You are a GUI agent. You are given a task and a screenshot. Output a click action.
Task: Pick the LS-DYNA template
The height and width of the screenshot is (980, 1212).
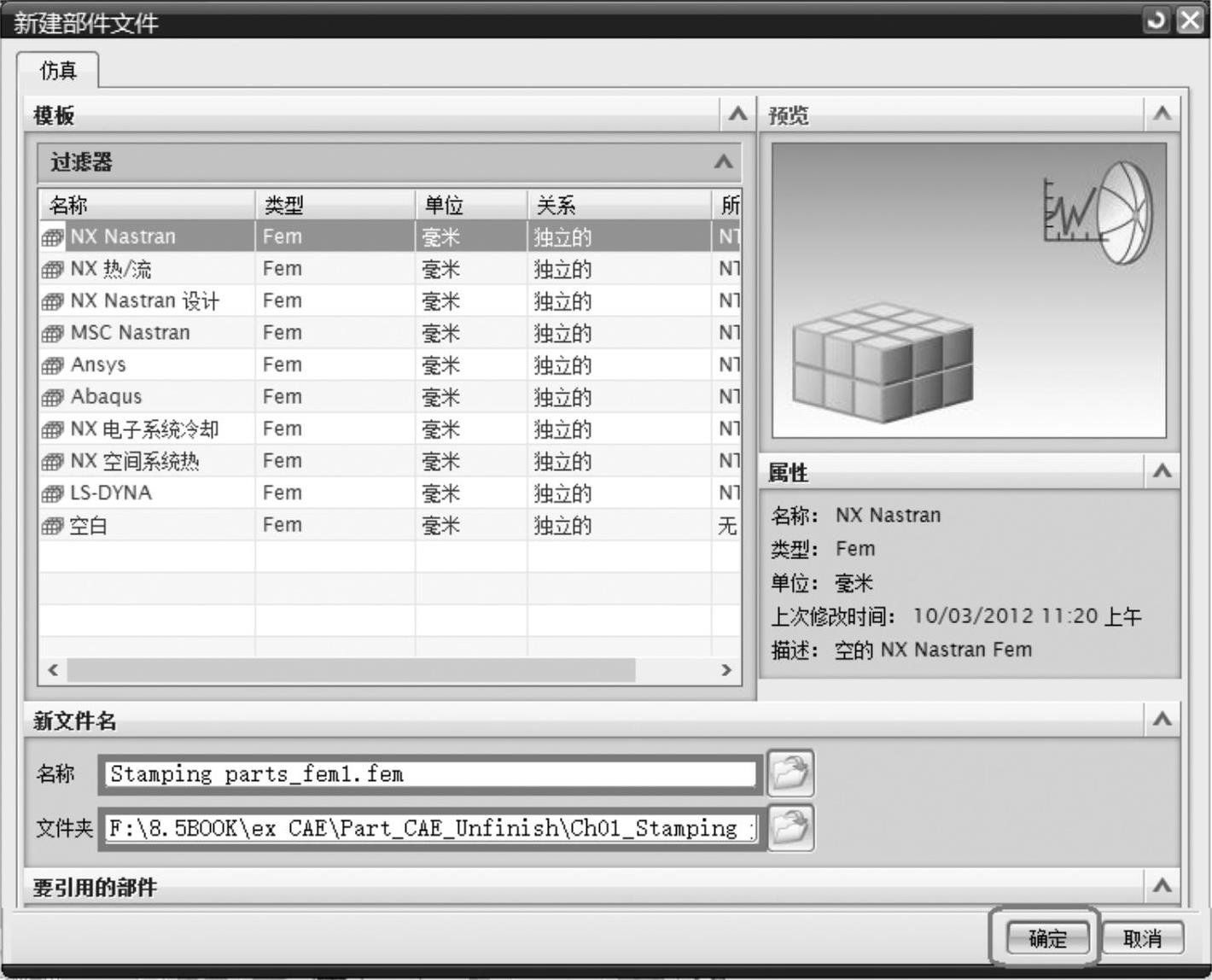[390, 493]
